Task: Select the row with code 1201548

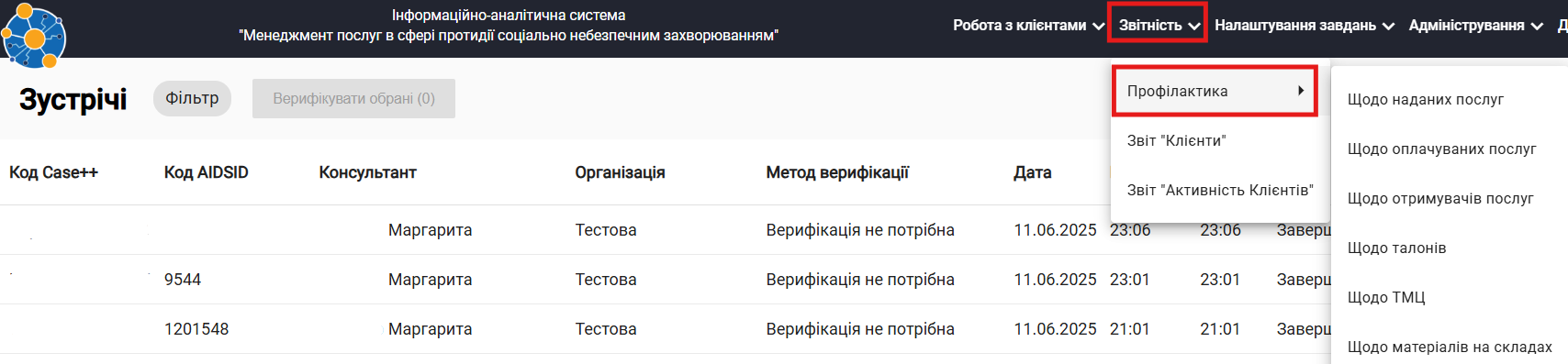Action: pyautogui.click(x=666, y=329)
